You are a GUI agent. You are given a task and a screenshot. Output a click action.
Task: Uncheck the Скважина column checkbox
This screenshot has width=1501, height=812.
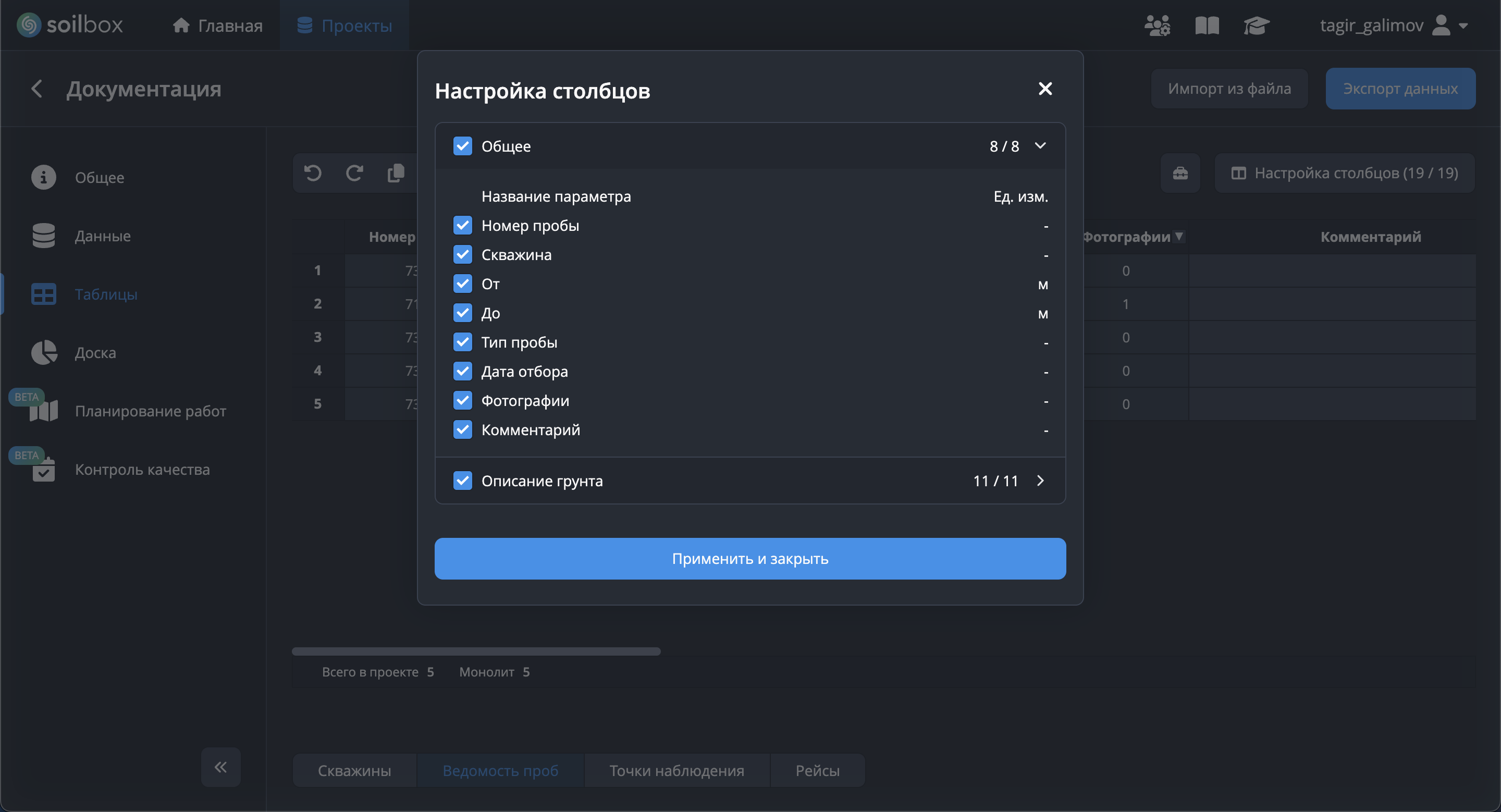pos(463,254)
